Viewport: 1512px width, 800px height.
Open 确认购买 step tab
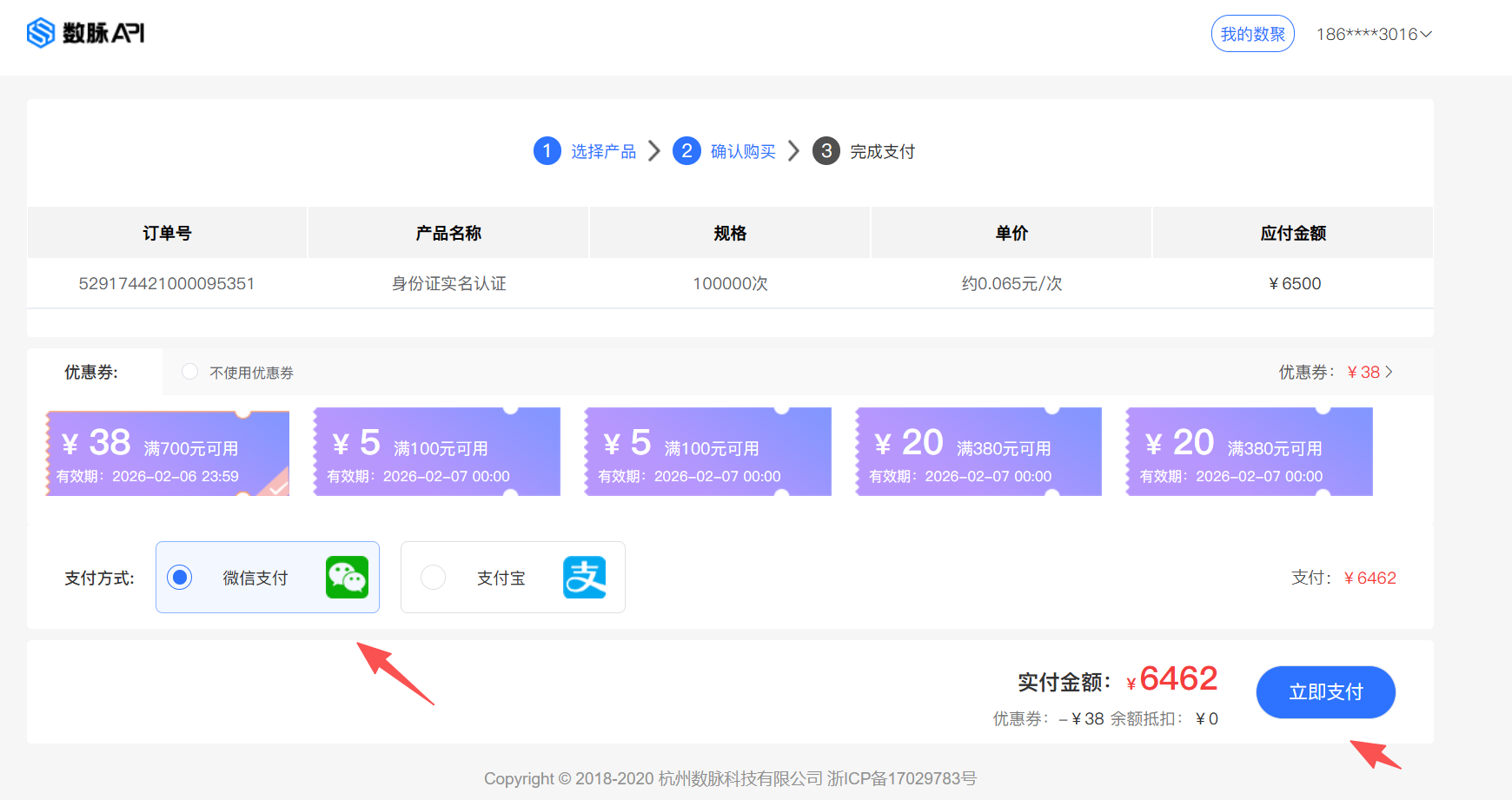(x=743, y=152)
